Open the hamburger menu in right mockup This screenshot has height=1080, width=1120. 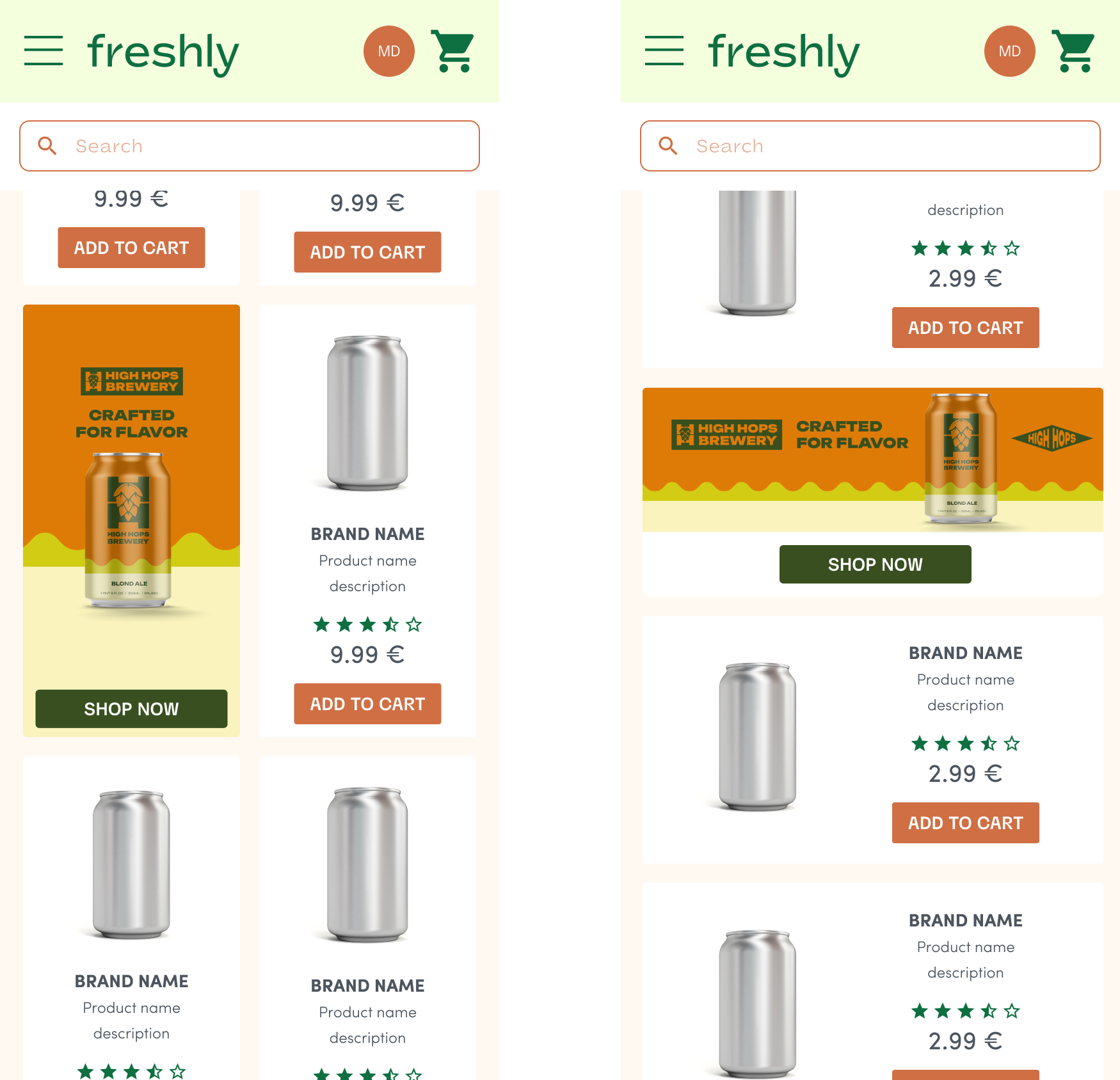click(664, 51)
